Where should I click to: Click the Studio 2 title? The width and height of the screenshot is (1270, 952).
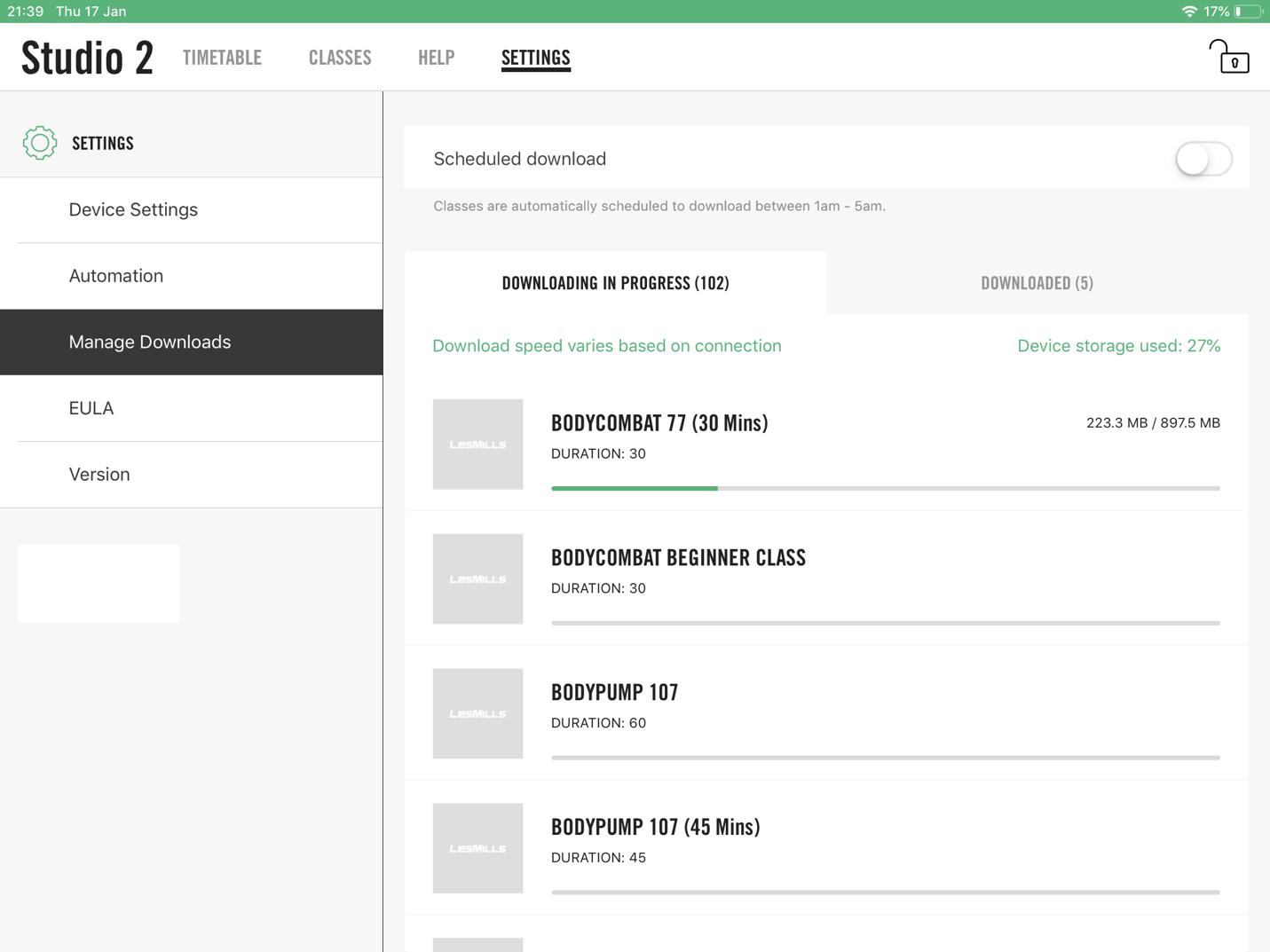point(87,58)
